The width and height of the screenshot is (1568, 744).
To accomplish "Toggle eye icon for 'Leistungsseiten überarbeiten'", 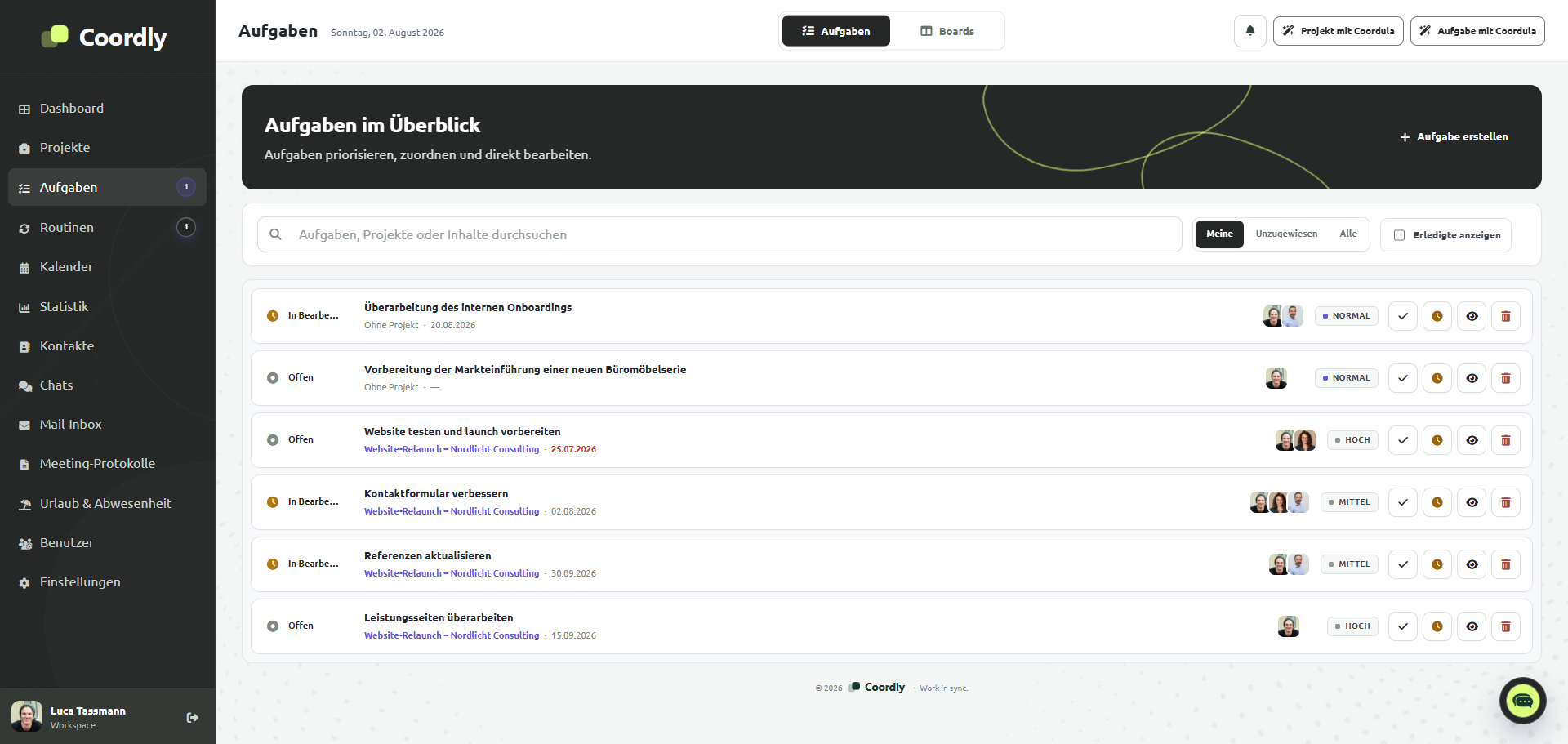I will (1471, 626).
